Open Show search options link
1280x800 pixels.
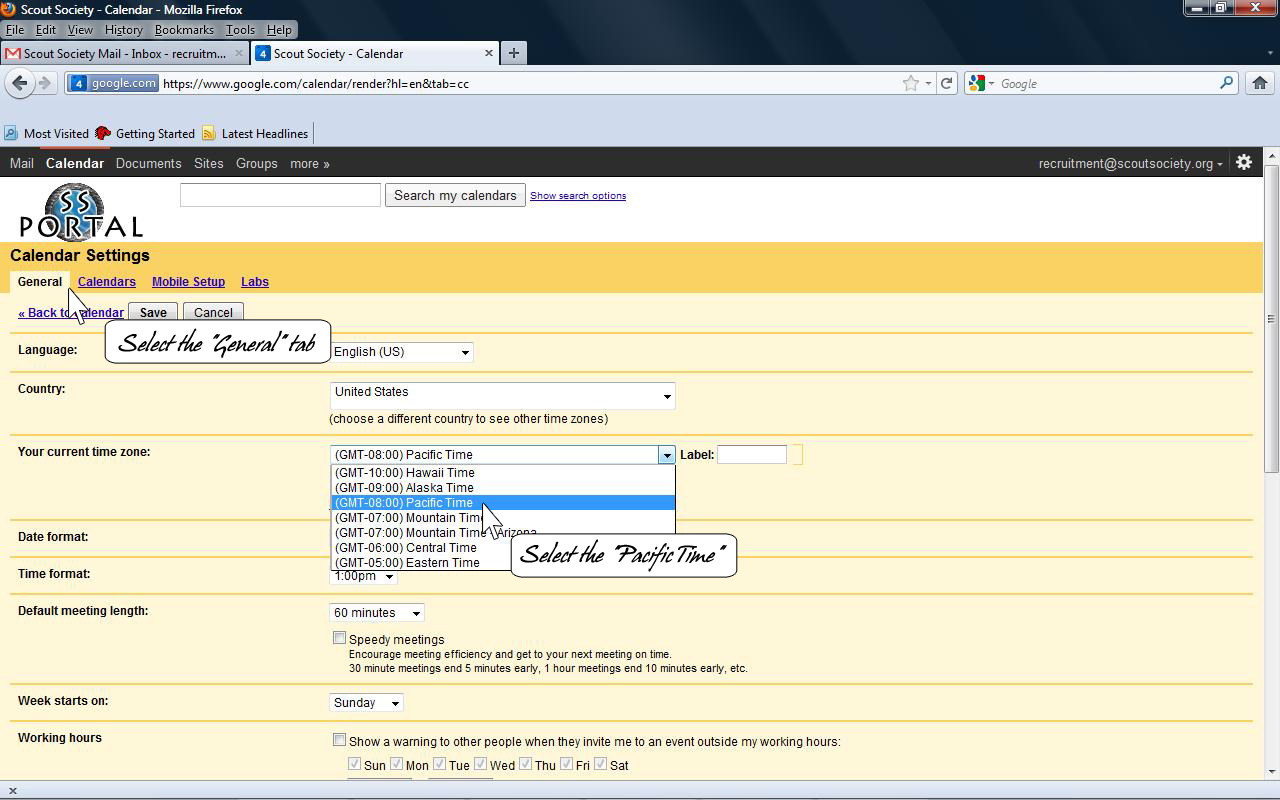[578, 196]
